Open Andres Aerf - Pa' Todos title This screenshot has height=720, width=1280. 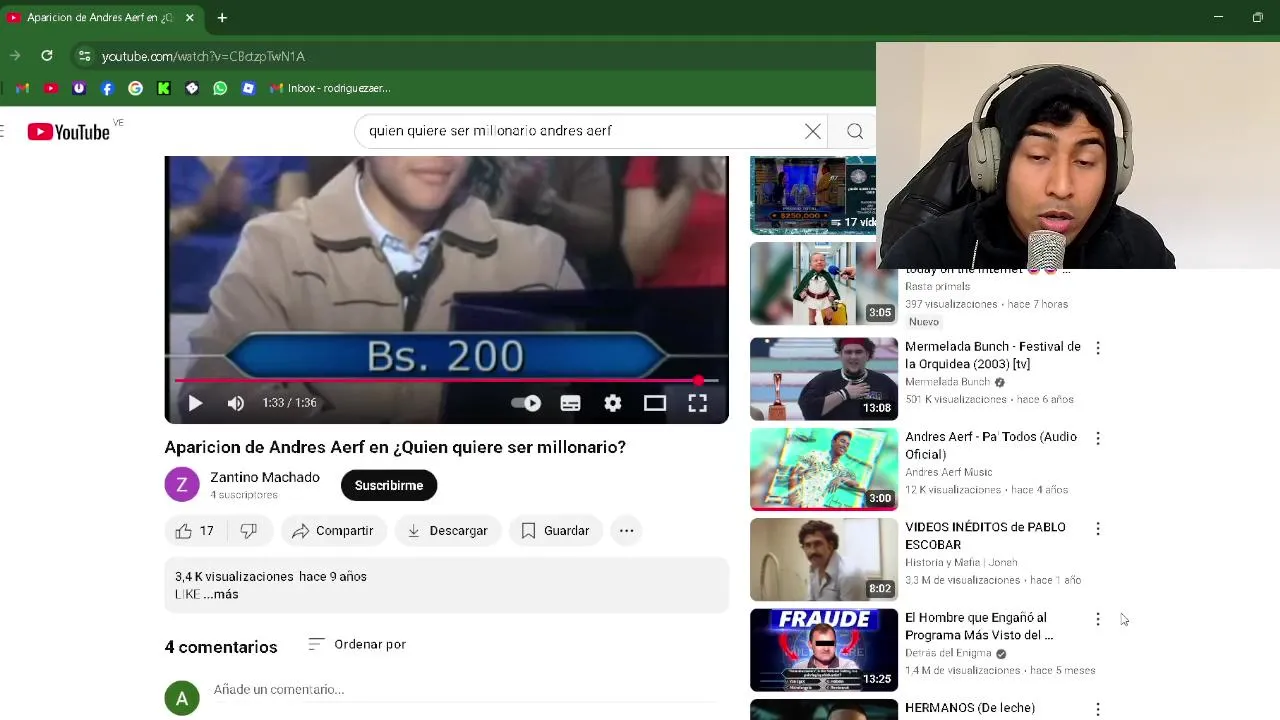[991, 445]
